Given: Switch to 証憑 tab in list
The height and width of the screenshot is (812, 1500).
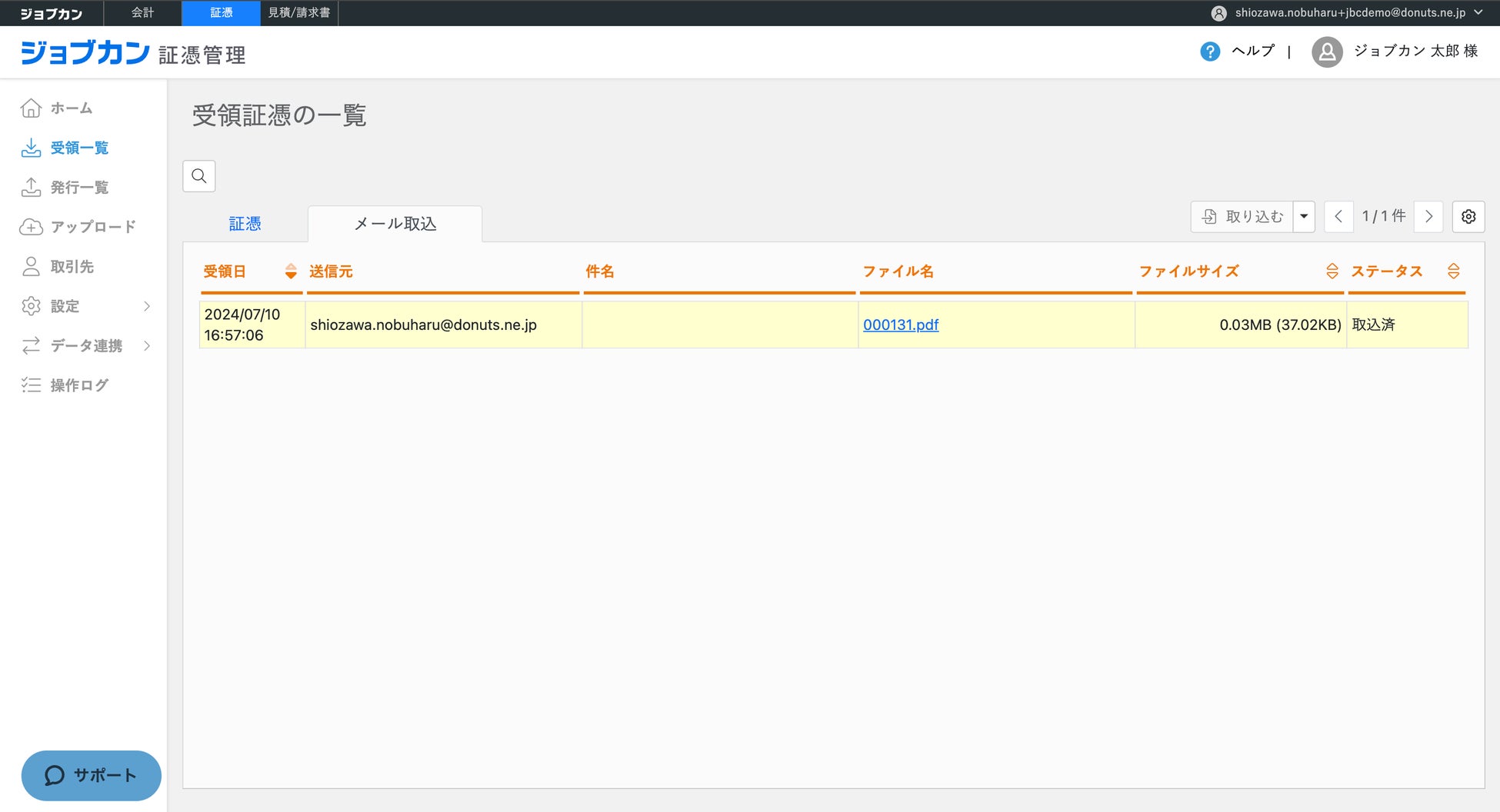Looking at the screenshot, I should (245, 224).
